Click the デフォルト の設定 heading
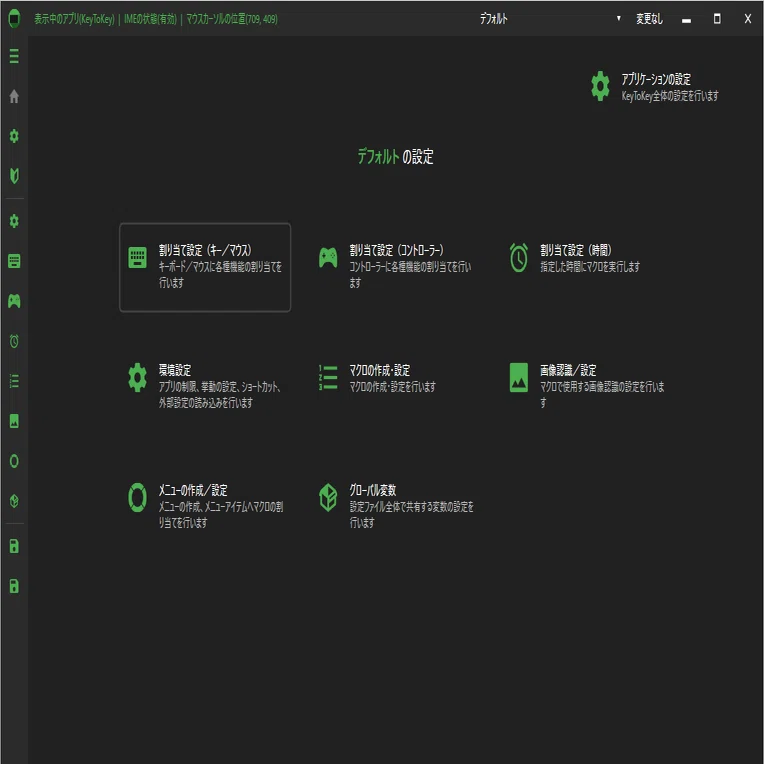The image size is (764, 764). coord(395,156)
